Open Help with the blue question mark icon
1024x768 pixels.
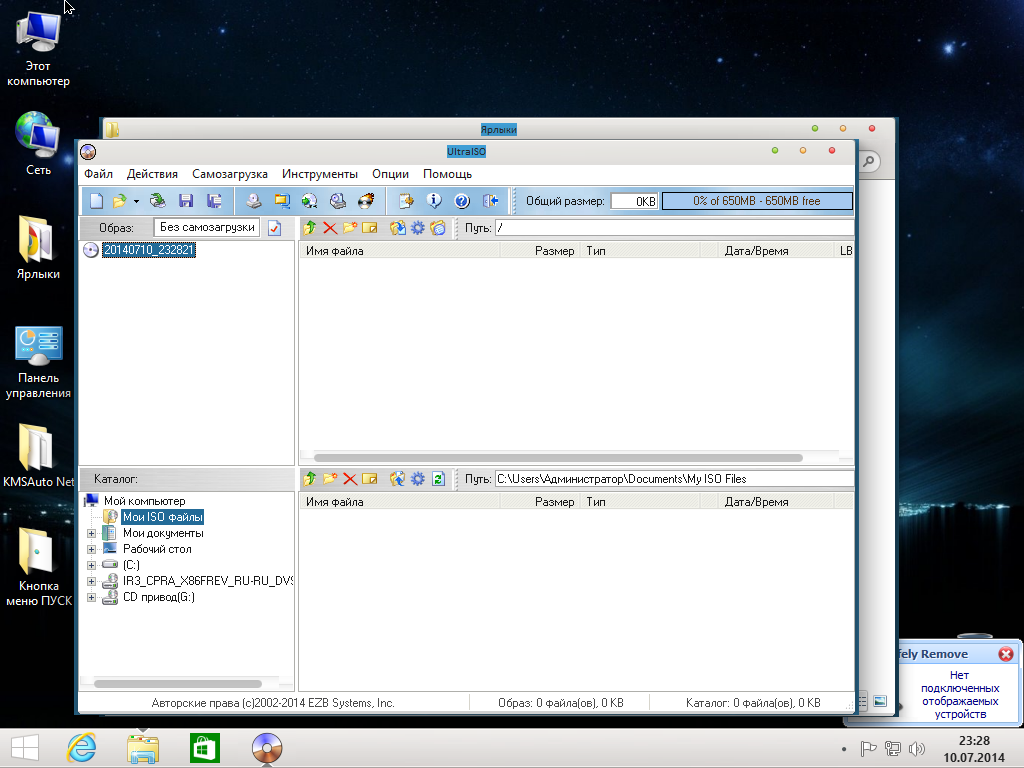(x=462, y=201)
